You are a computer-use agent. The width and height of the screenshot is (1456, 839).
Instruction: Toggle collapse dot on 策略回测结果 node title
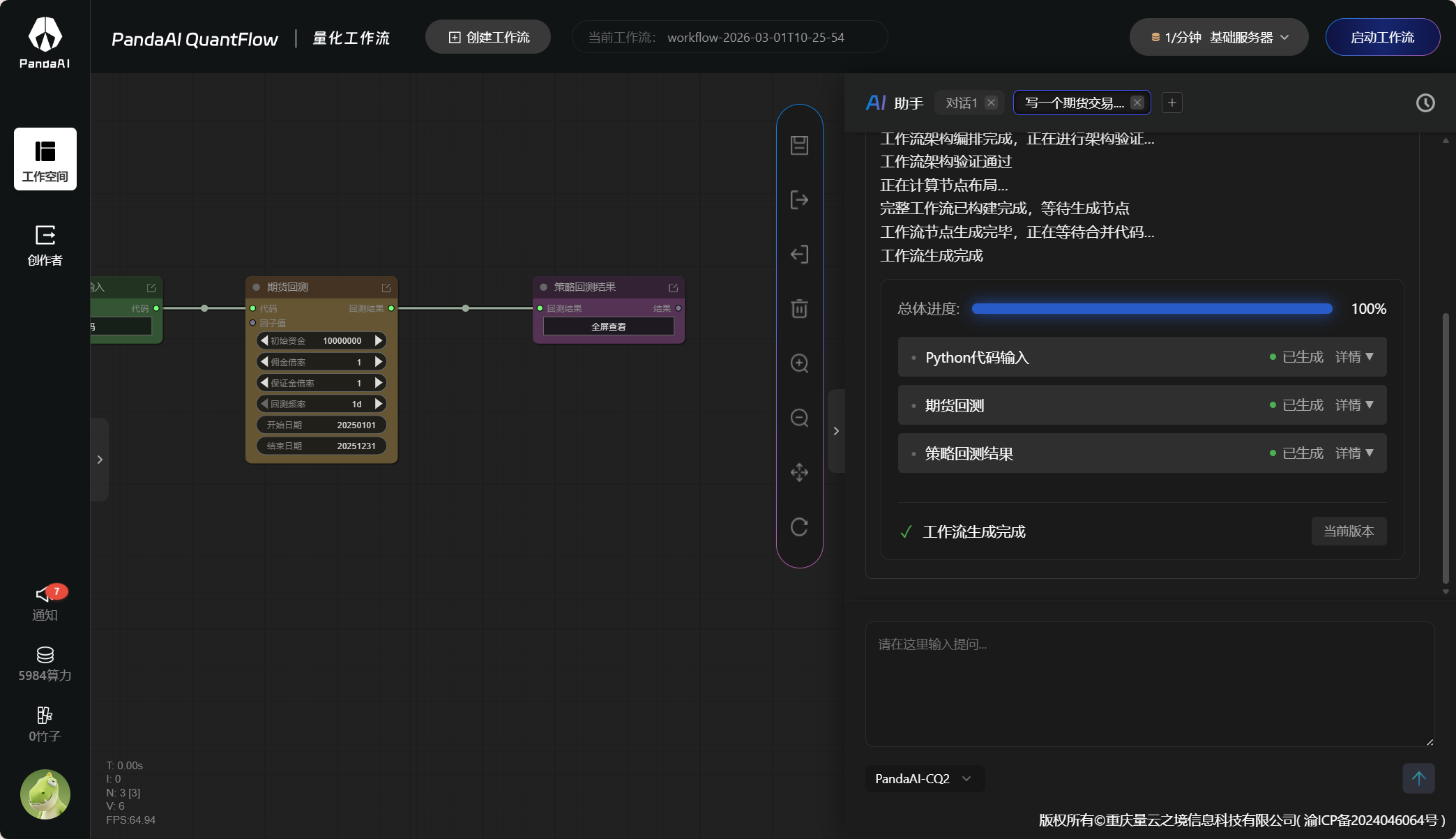click(543, 287)
